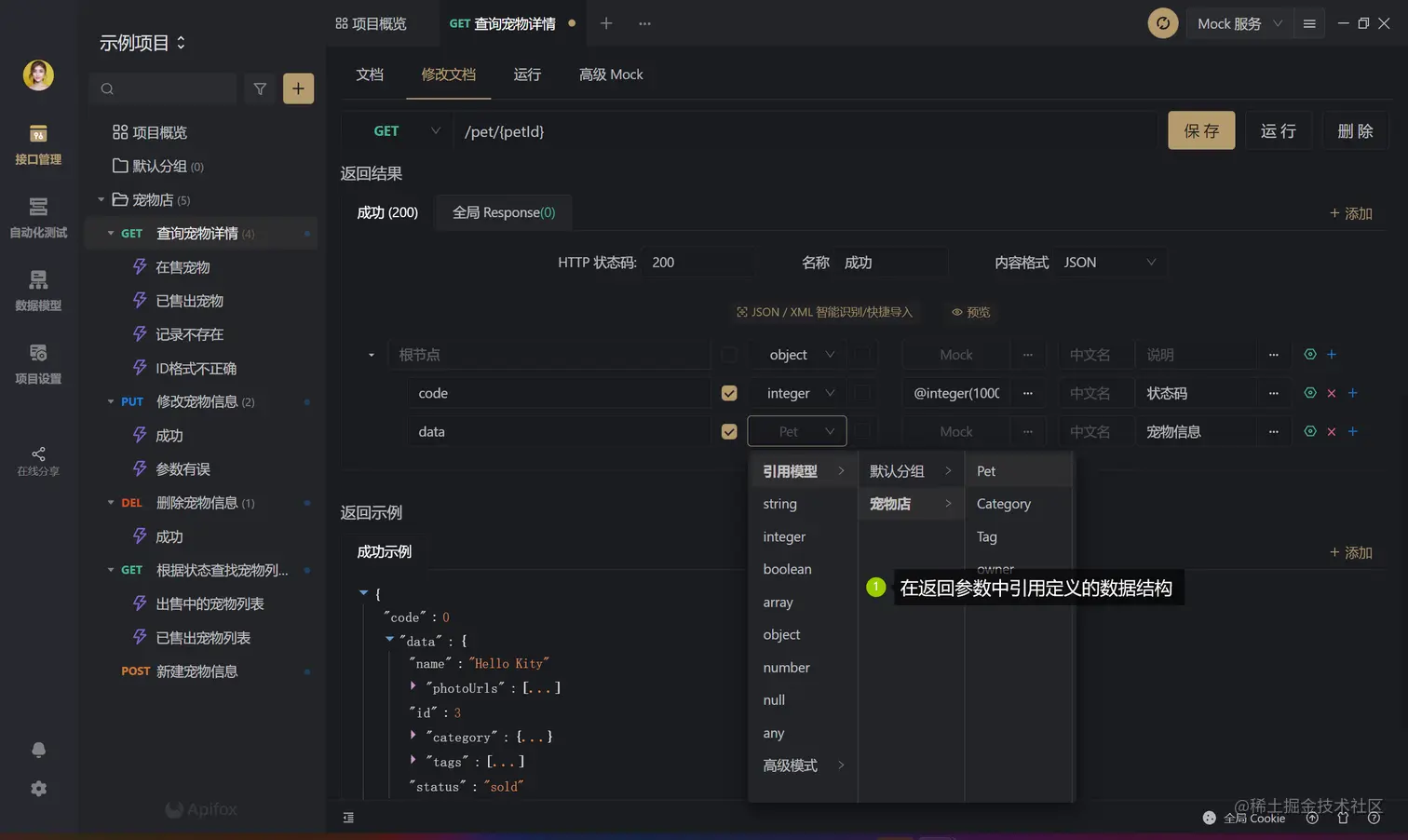Check the required checkbox on the code field
This screenshot has height=840, width=1408.
coord(729,392)
